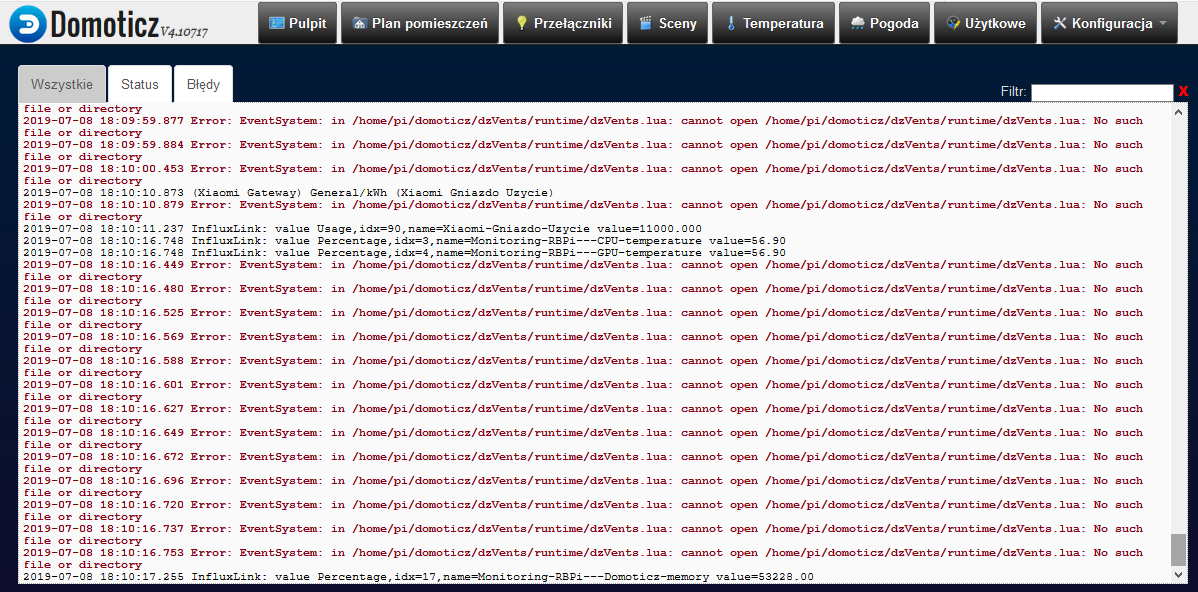The image size is (1198, 592).
Task: Click the log scrollbar down arrow
Action: click(1179, 574)
